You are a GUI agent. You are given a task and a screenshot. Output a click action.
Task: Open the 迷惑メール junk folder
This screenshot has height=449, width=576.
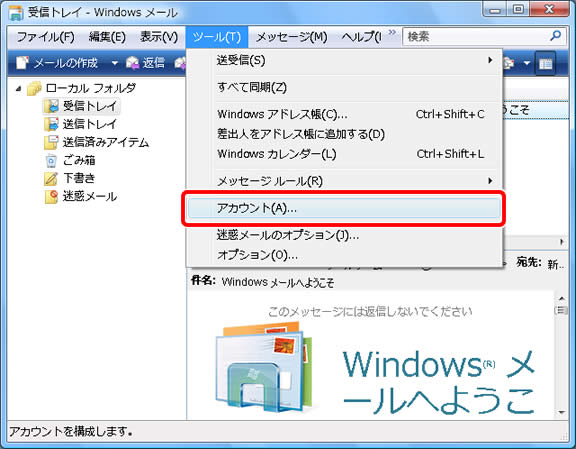coord(81,196)
